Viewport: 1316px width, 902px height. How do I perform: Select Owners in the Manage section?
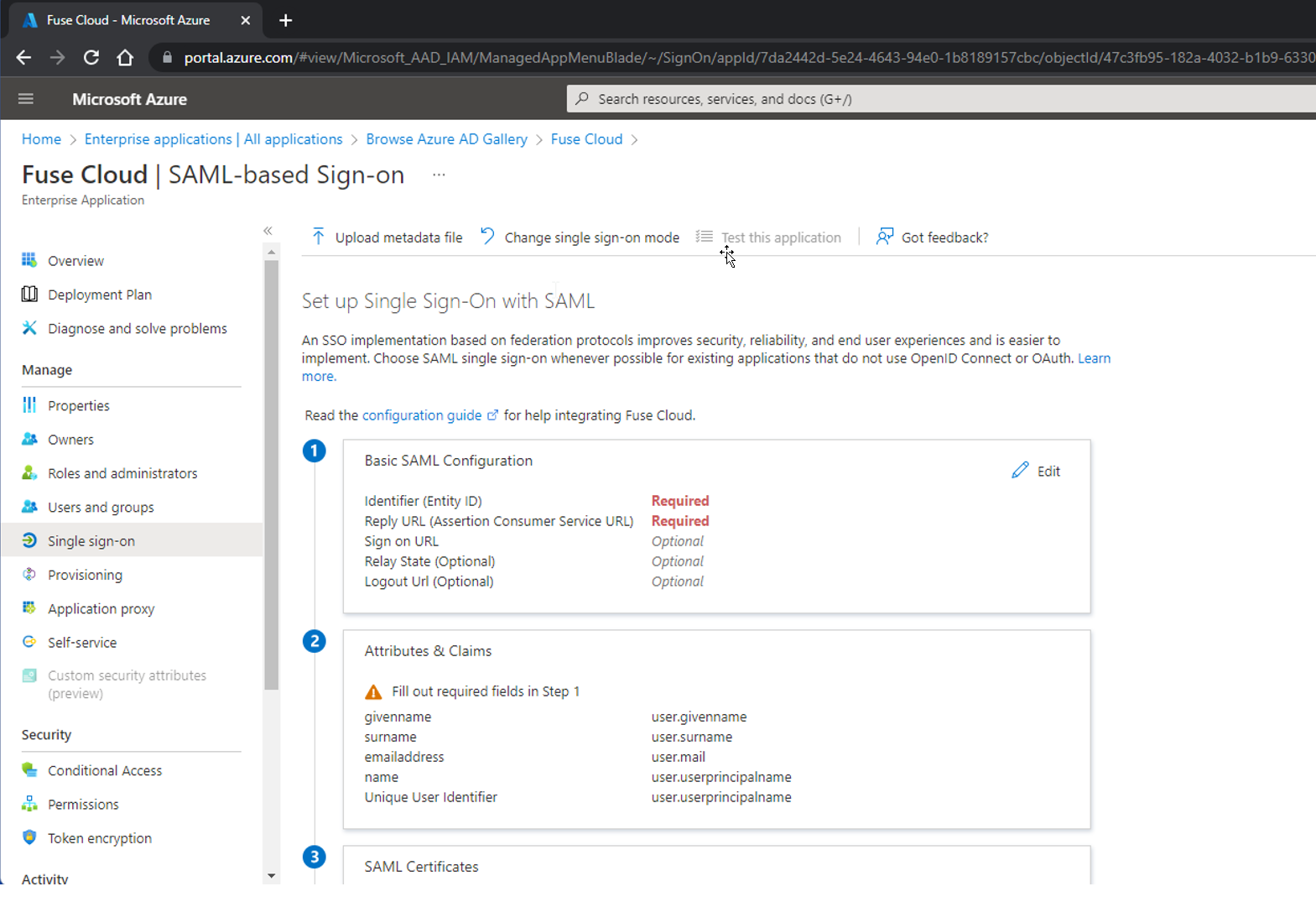click(x=70, y=440)
